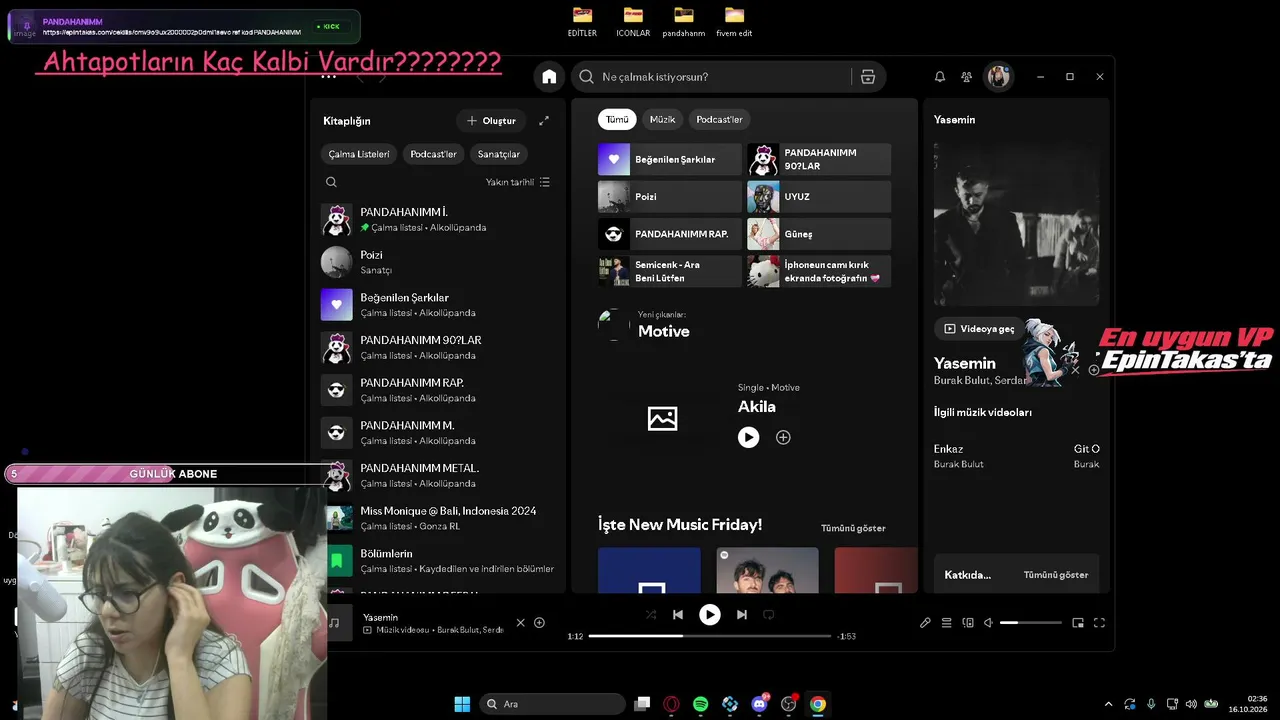Screen dimensions: 1280x720
Task: Toggle play/pause in player bar
Action: [x=709, y=615]
